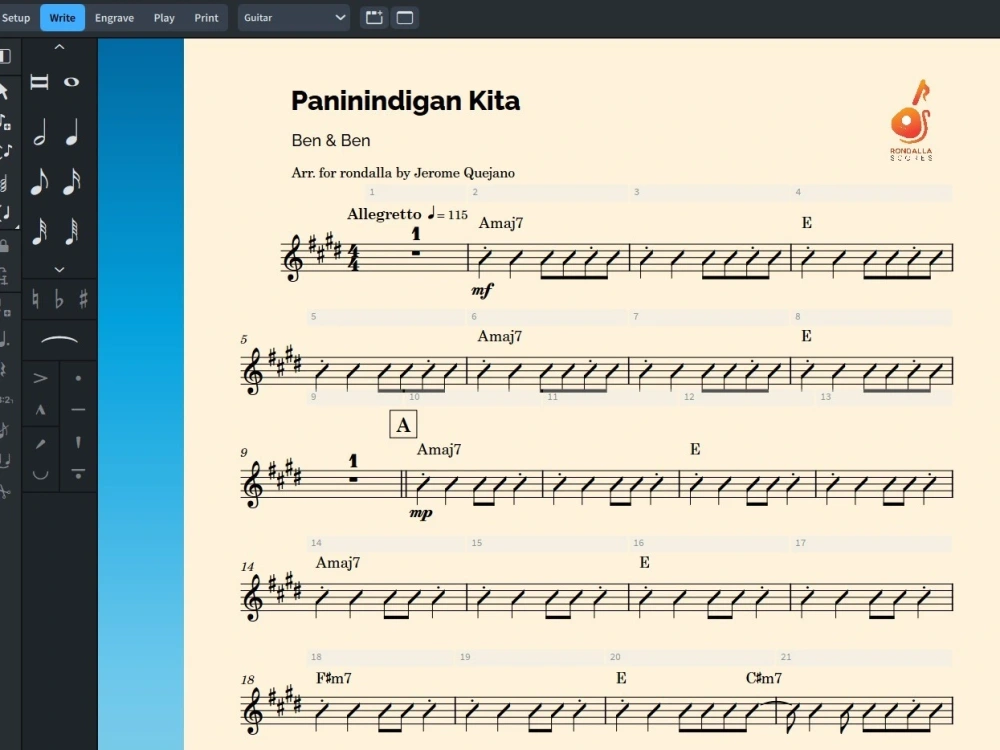Apply the staccato-tenuto articulation
The width and height of the screenshot is (1000, 750).
(78, 473)
